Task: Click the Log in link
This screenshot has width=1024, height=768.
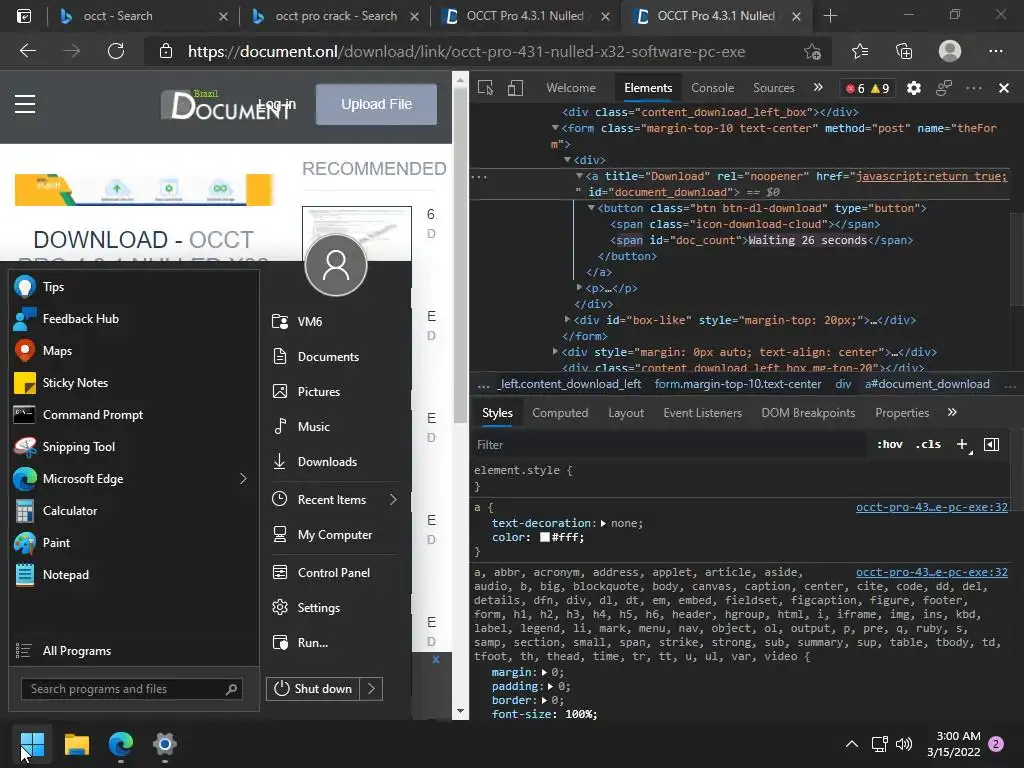Action: click(277, 104)
